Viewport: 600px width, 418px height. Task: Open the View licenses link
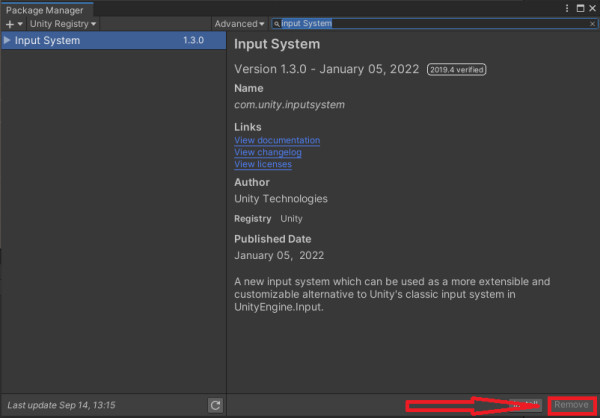[x=263, y=164]
